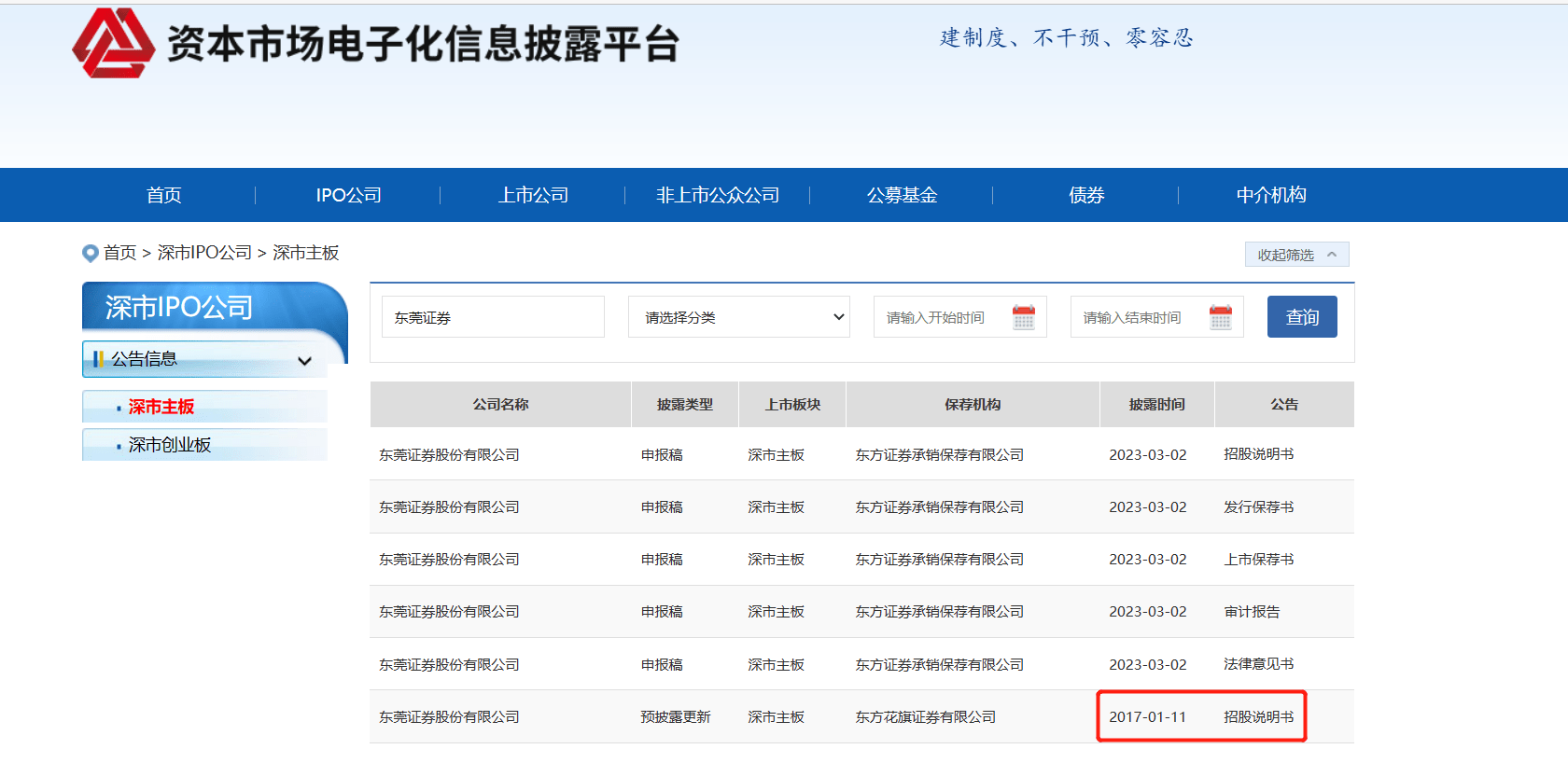
Task: Open the 2023-03-02 招股说明书 announcement
Action: [1259, 454]
